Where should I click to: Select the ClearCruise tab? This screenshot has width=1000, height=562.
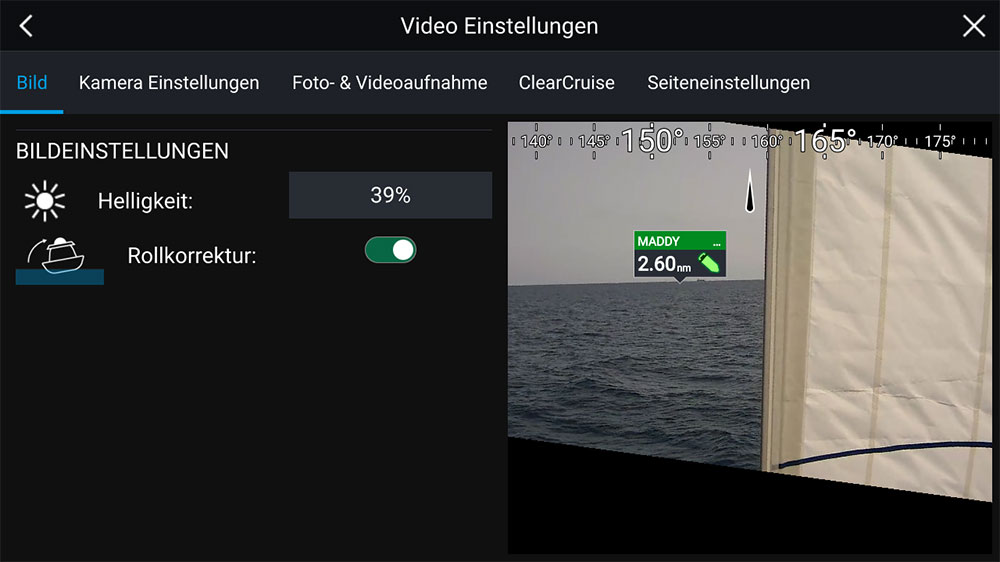(566, 83)
